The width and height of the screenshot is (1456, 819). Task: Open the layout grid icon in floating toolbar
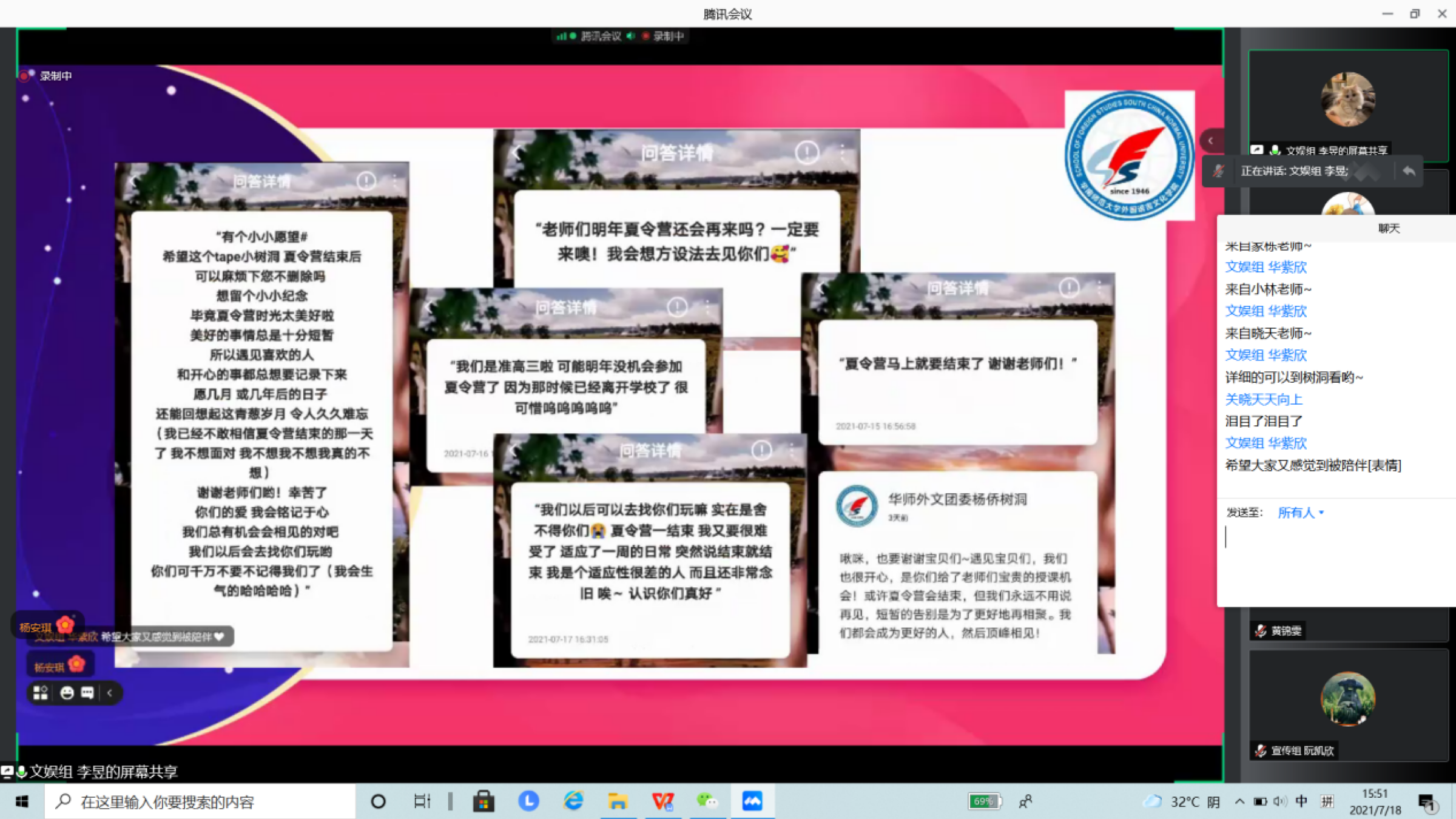[x=41, y=693]
